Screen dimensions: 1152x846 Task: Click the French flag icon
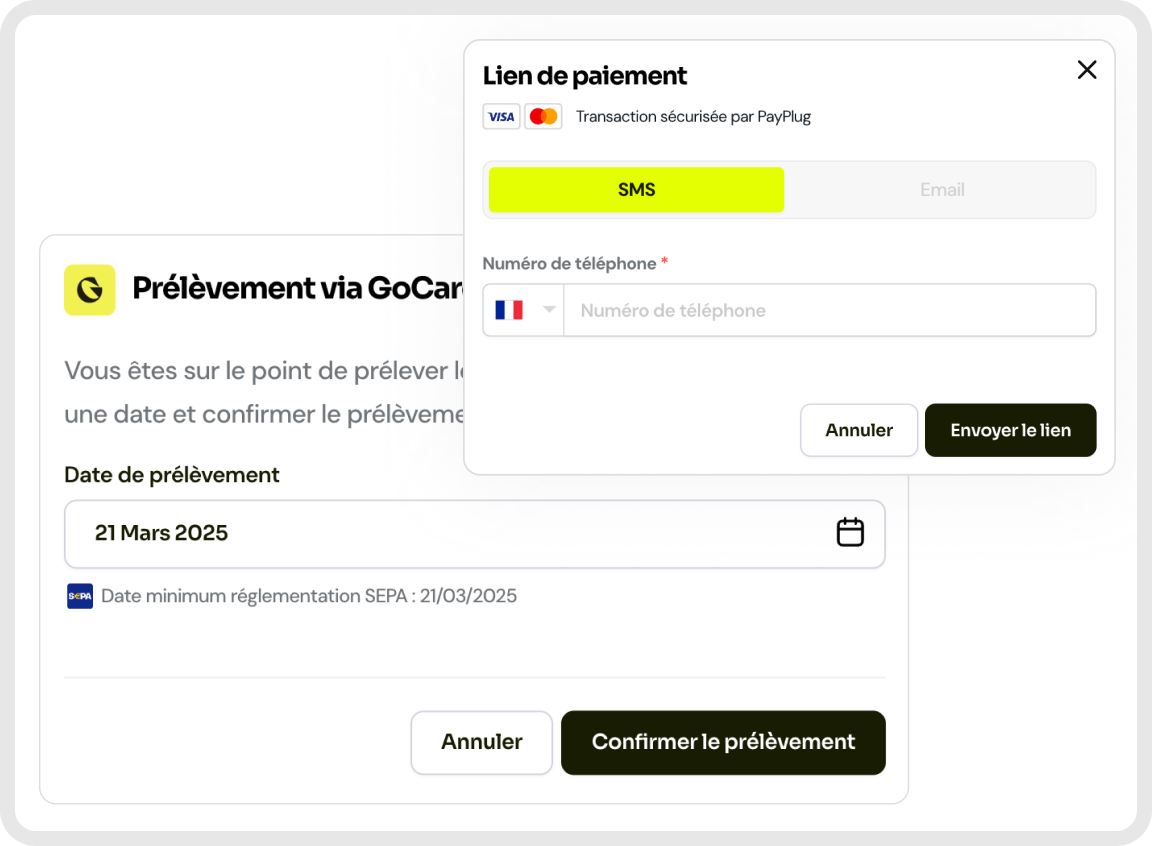point(509,311)
